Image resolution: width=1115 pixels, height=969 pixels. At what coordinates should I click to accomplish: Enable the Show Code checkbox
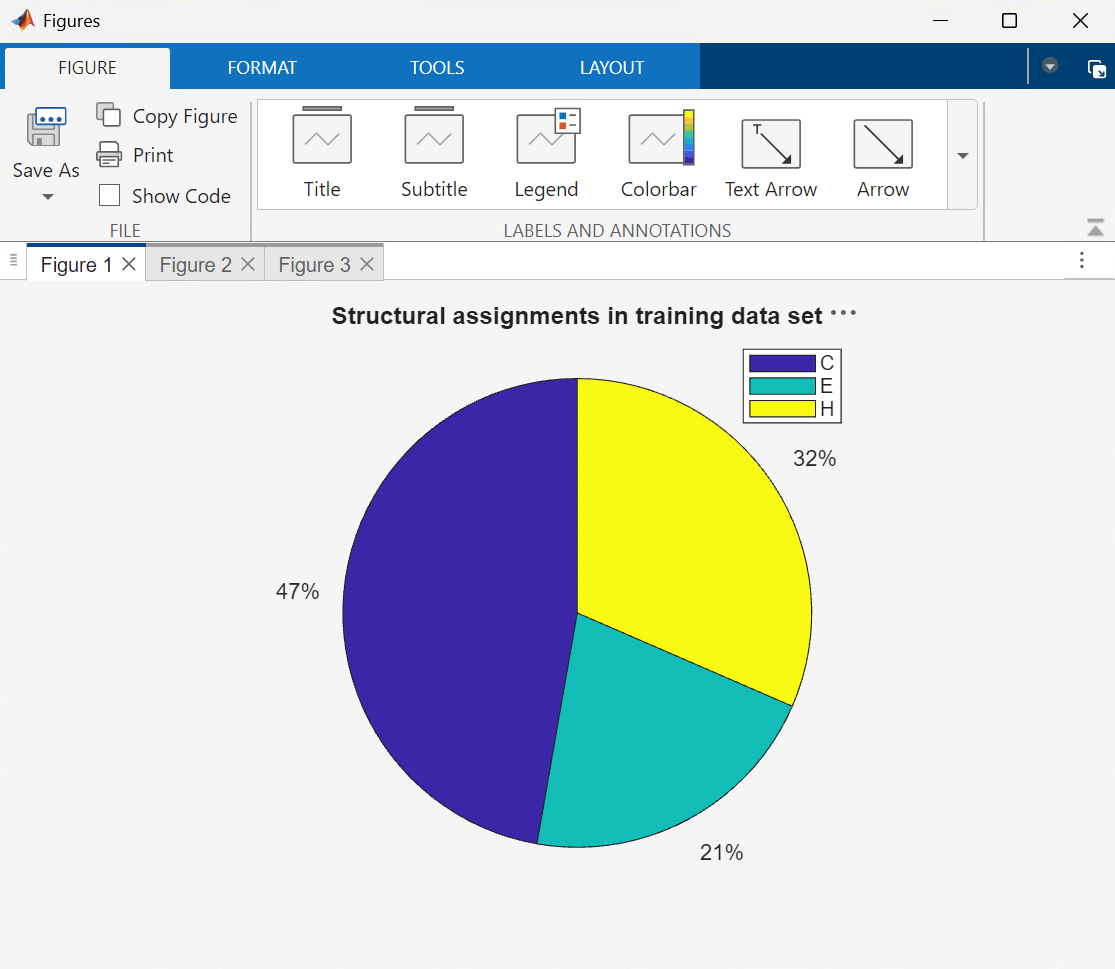pos(110,196)
